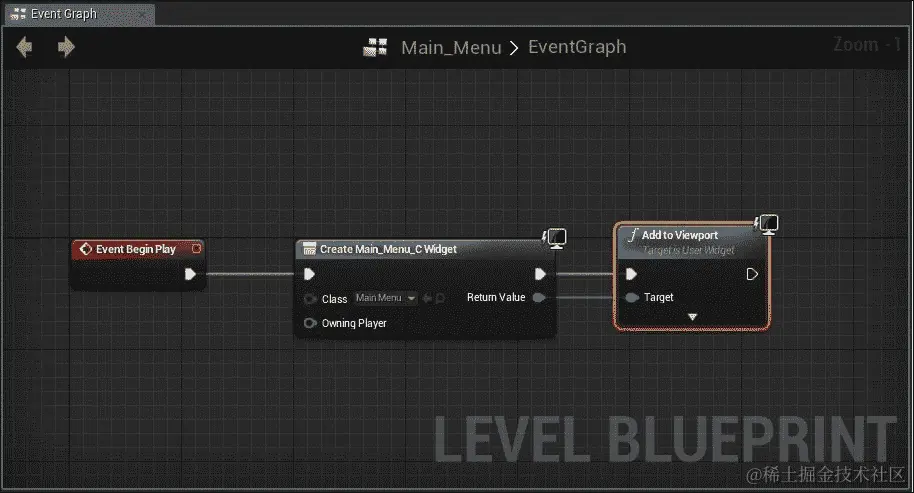
Task: Select the Create Main_Menu_C Widget node title
Action: (388, 249)
